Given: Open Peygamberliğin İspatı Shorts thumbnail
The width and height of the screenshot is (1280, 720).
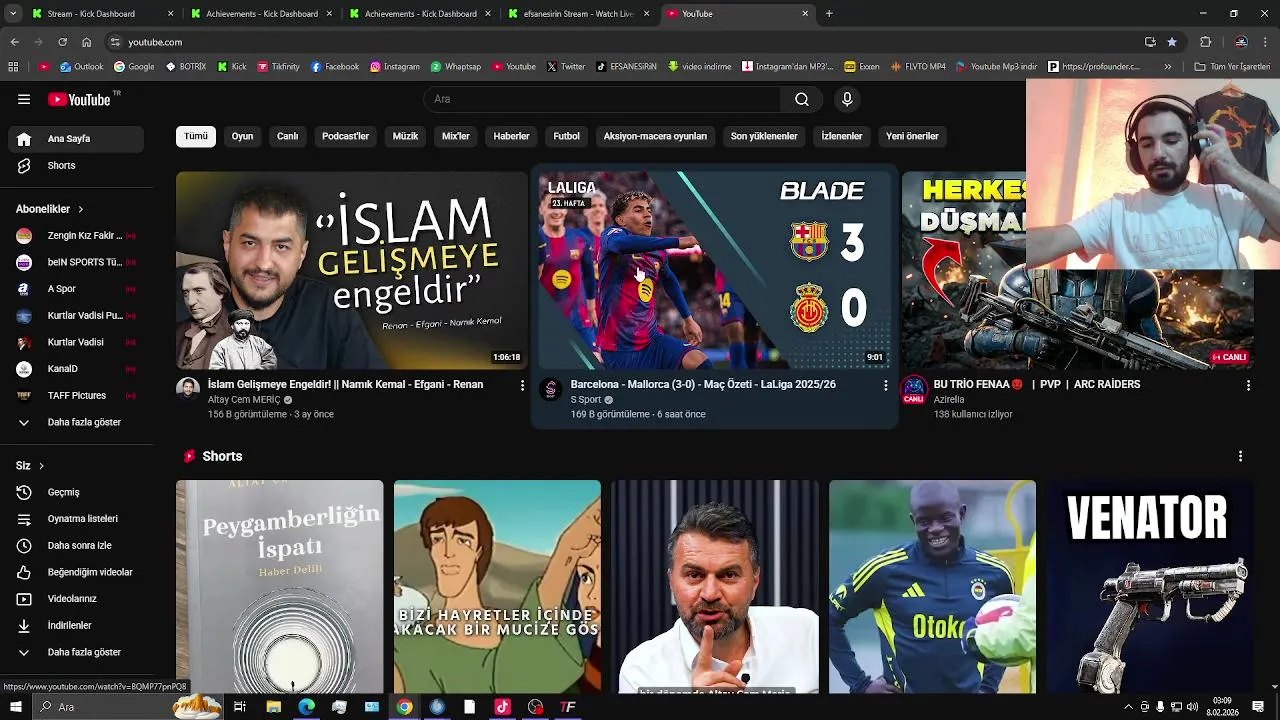Looking at the screenshot, I should point(280,587).
